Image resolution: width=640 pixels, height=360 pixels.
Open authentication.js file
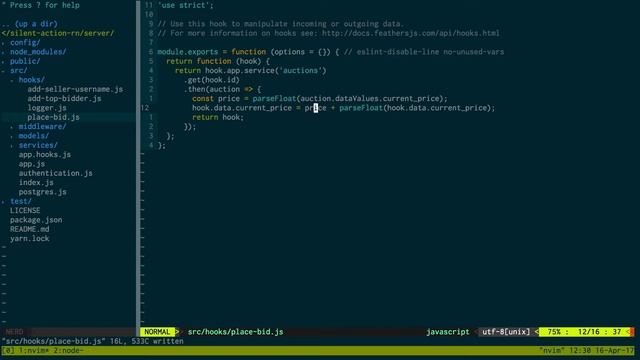pos(56,173)
